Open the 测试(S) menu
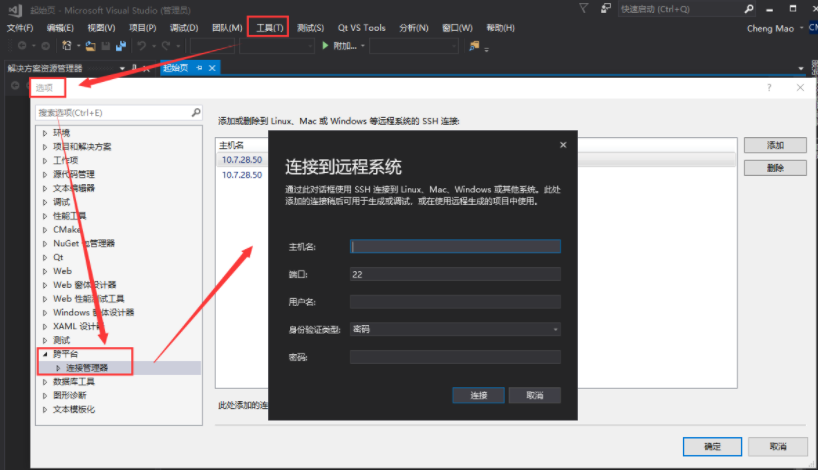The image size is (818, 470). pyautogui.click(x=310, y=28)
